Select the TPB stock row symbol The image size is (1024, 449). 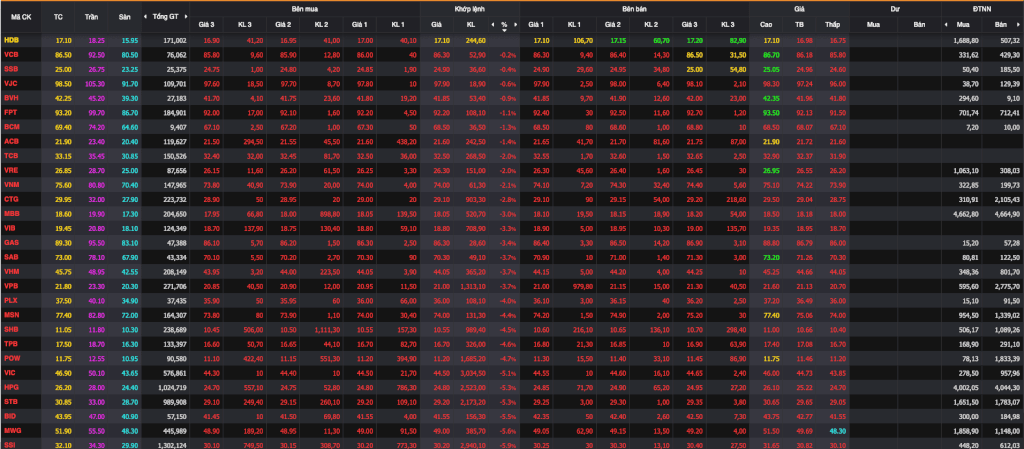pos(11,343)
